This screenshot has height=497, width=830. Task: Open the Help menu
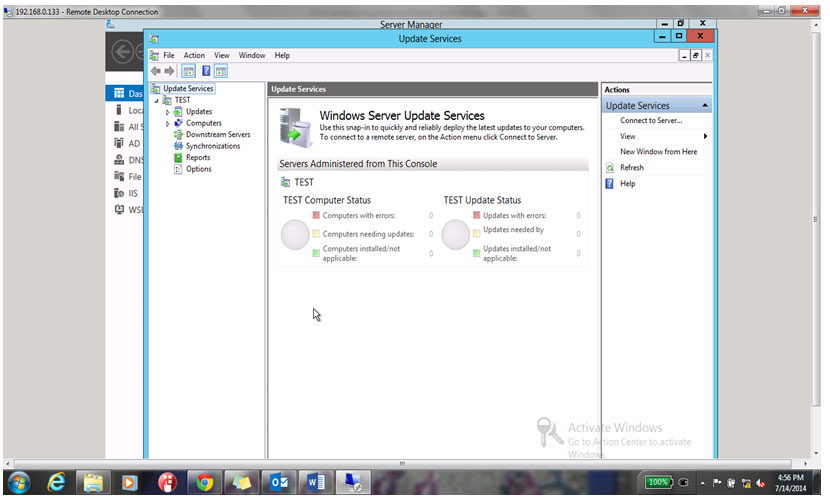pyautogui.click(x=282, y=55)
